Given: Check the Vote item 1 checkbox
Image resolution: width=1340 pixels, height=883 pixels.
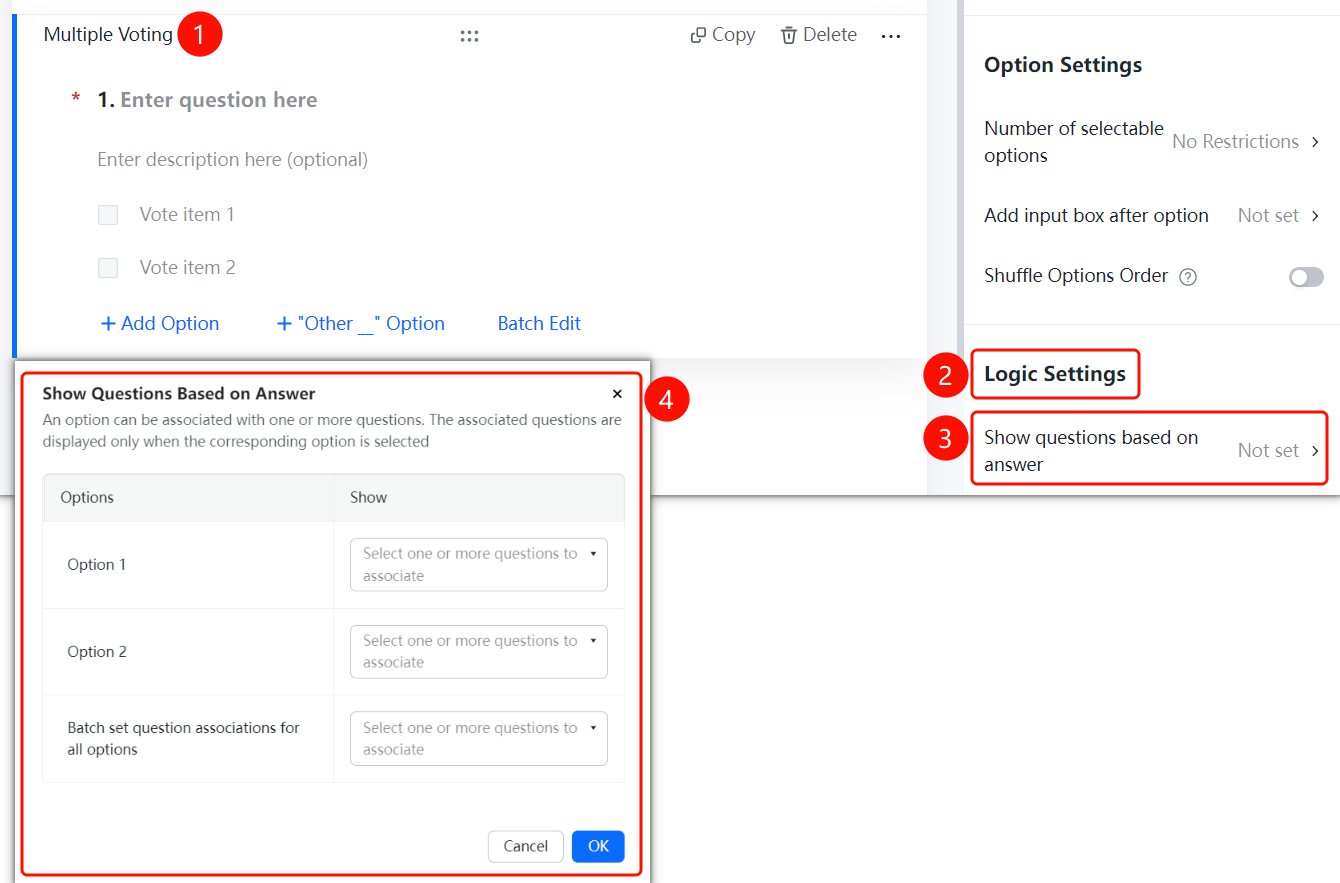Looking at the screenshot, I should (x=108, y=215).
